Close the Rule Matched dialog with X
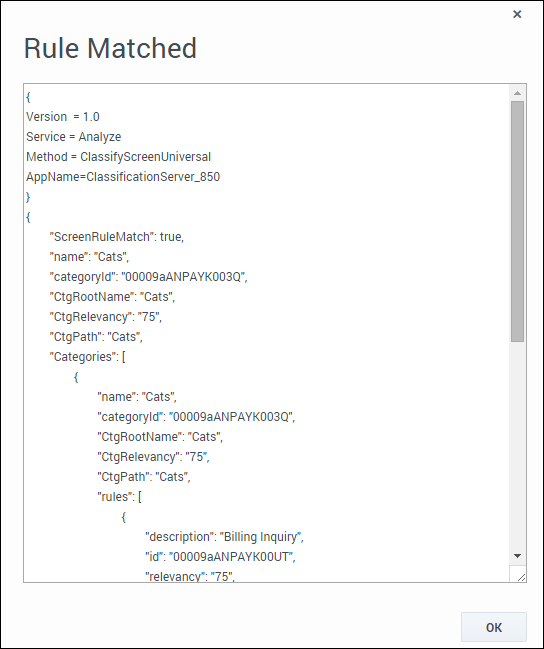This screenshot has height=649, width=544. pyautogui.click(x=517, y=14)
